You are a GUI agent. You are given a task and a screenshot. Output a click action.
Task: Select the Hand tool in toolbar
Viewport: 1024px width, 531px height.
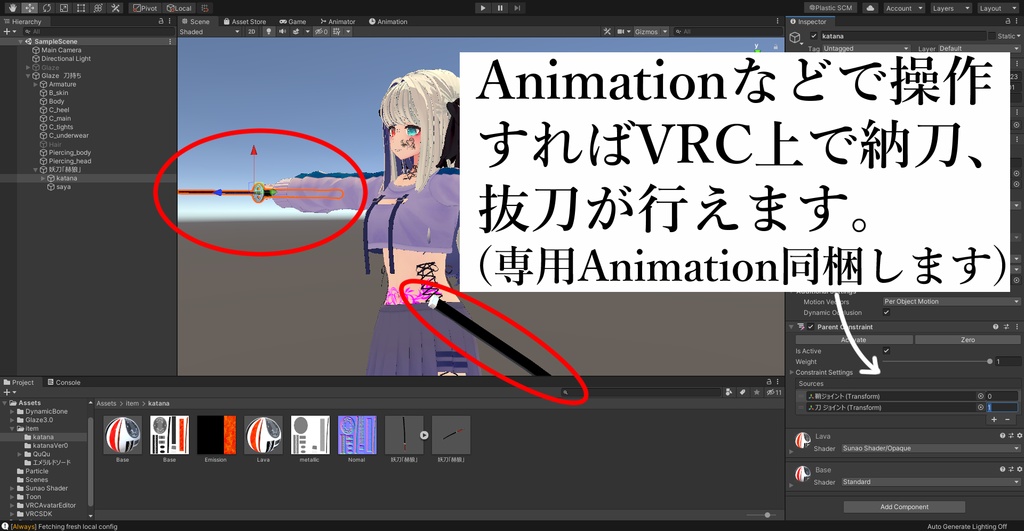click(x=12, y=8)
